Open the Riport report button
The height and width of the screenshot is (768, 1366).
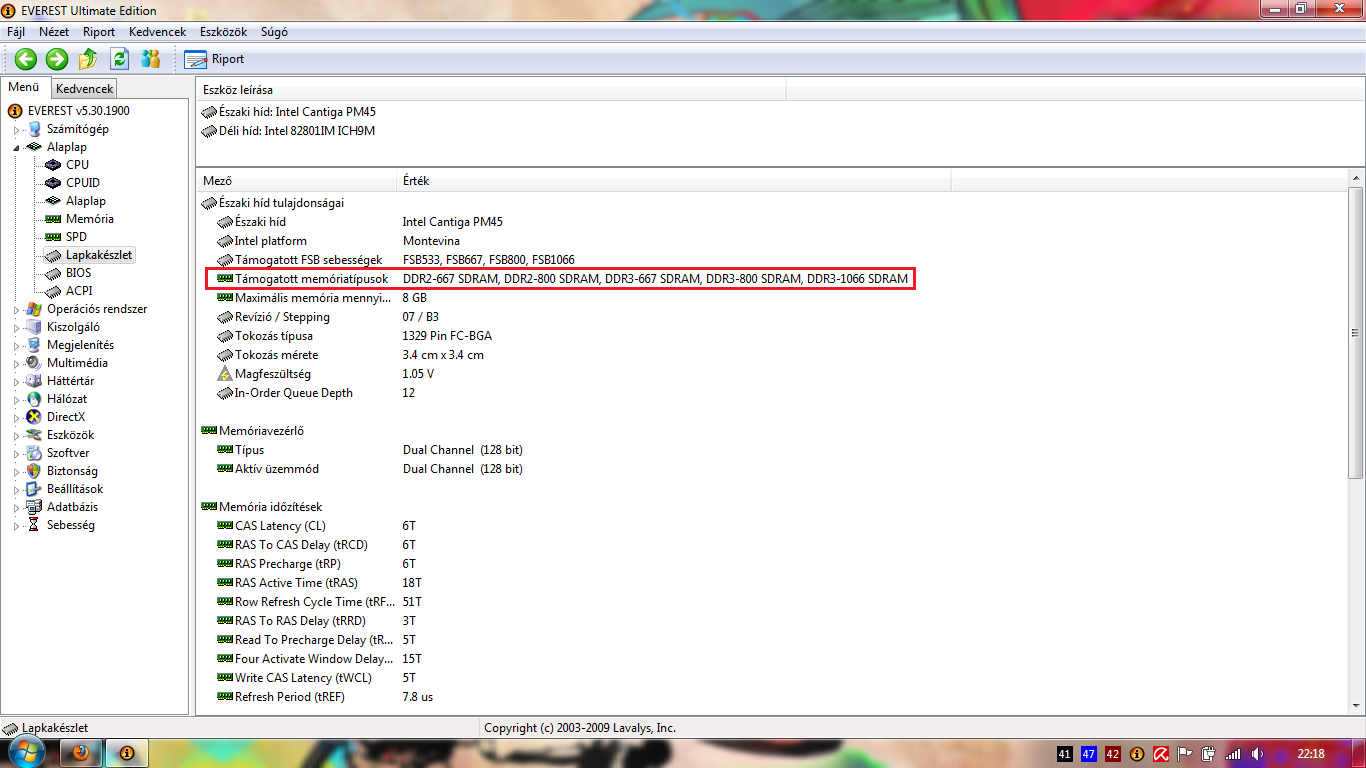[215, 59]
